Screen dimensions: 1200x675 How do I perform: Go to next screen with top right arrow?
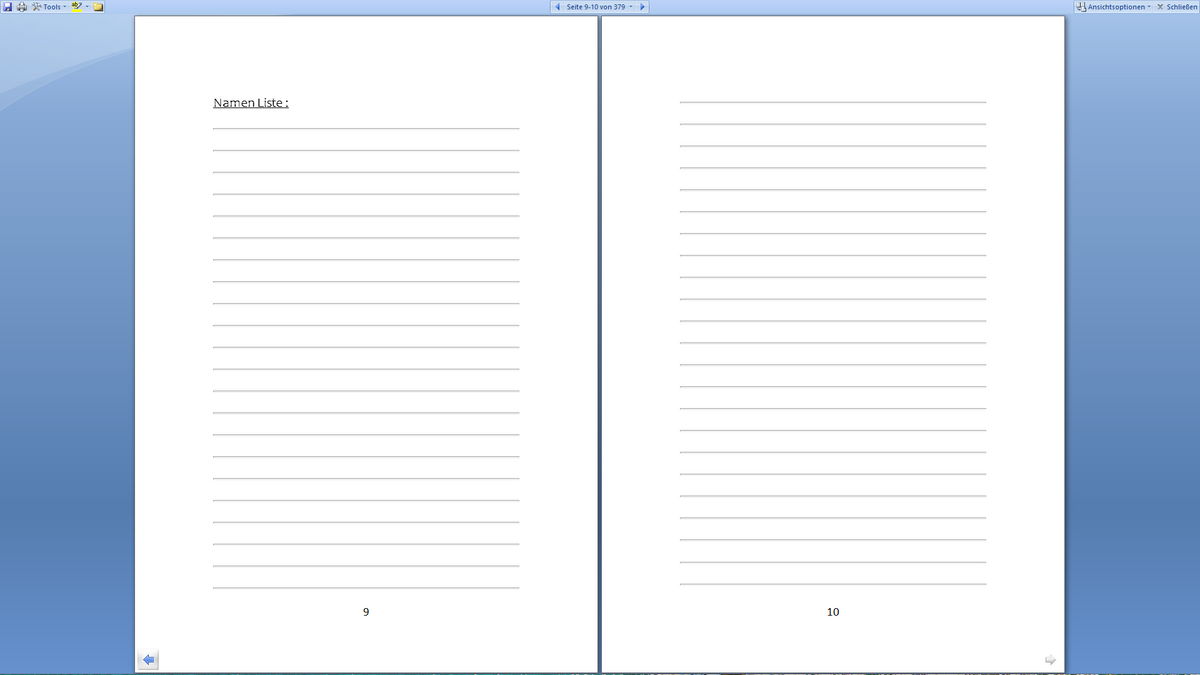pos(642,6)
